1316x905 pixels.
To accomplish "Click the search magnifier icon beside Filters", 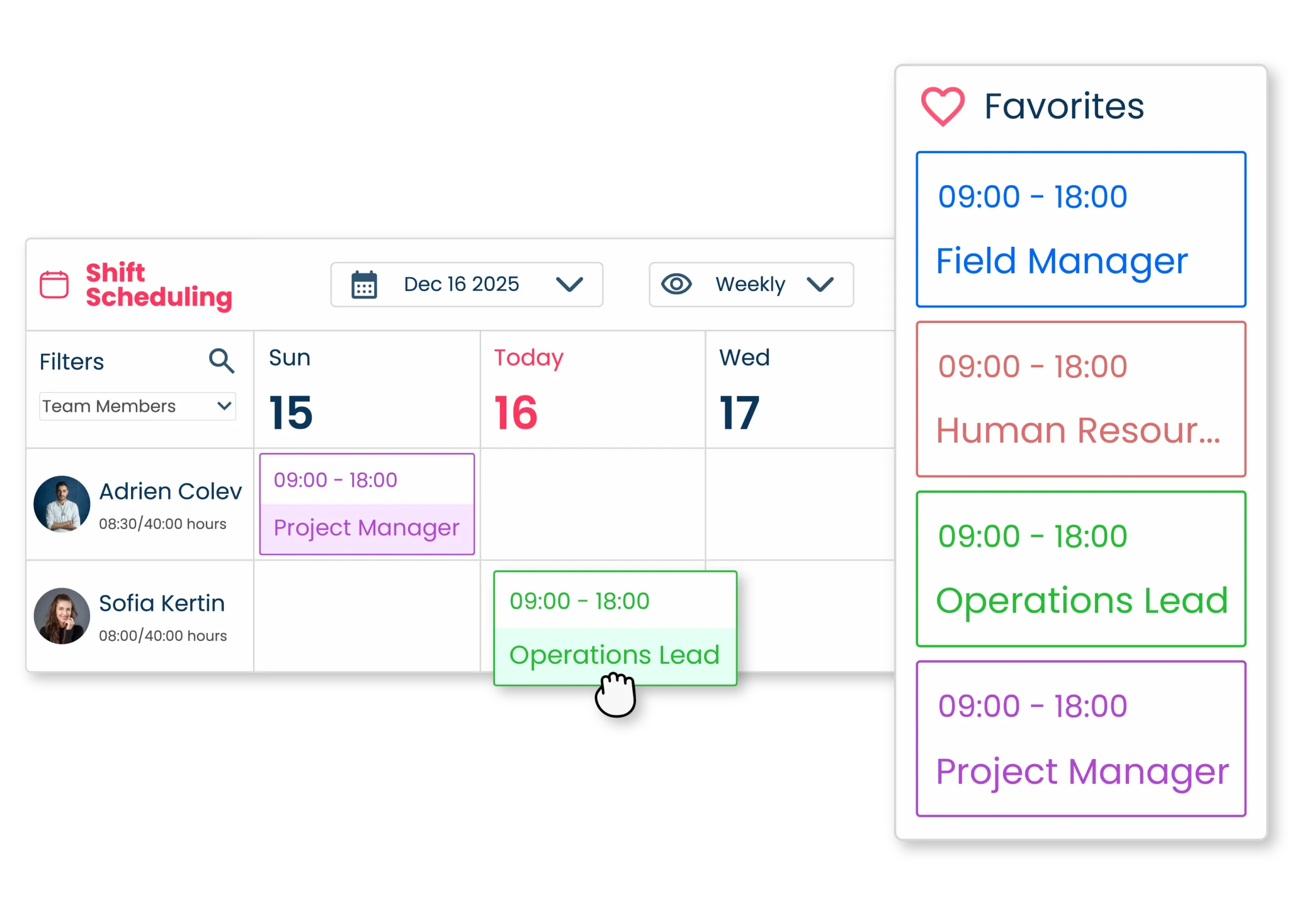I will pyautogui.click(x=221, y=361).
